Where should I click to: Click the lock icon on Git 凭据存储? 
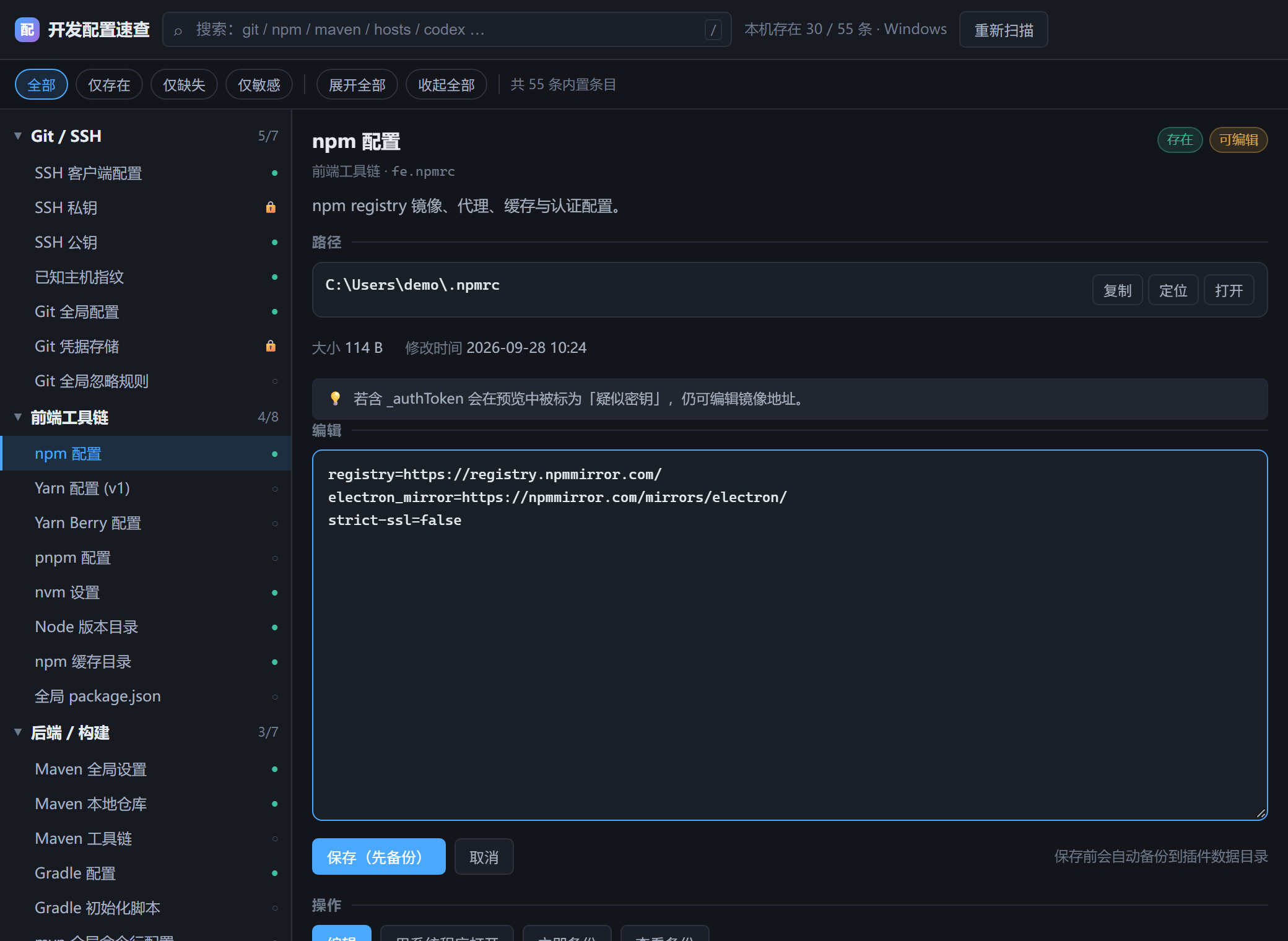click(271, 346)
